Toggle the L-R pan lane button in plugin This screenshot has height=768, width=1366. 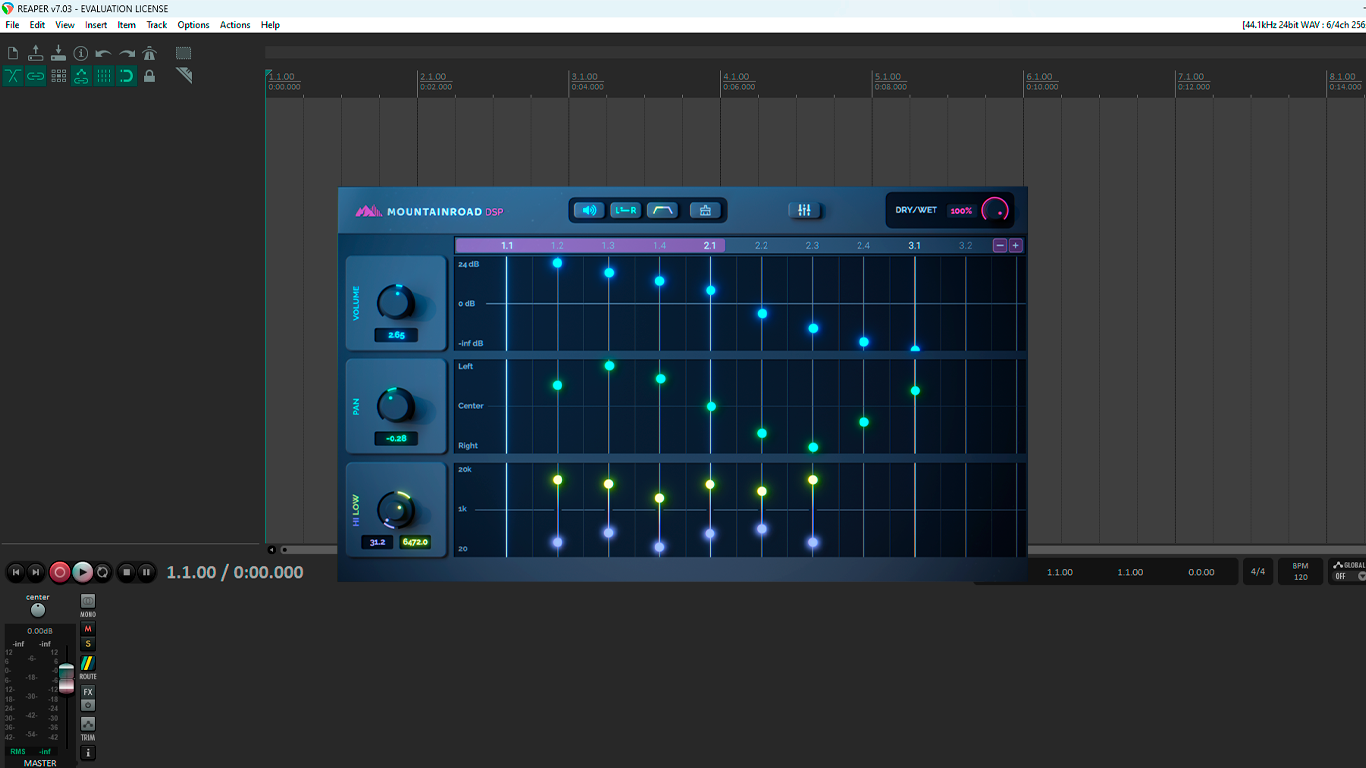click(626, 210)
